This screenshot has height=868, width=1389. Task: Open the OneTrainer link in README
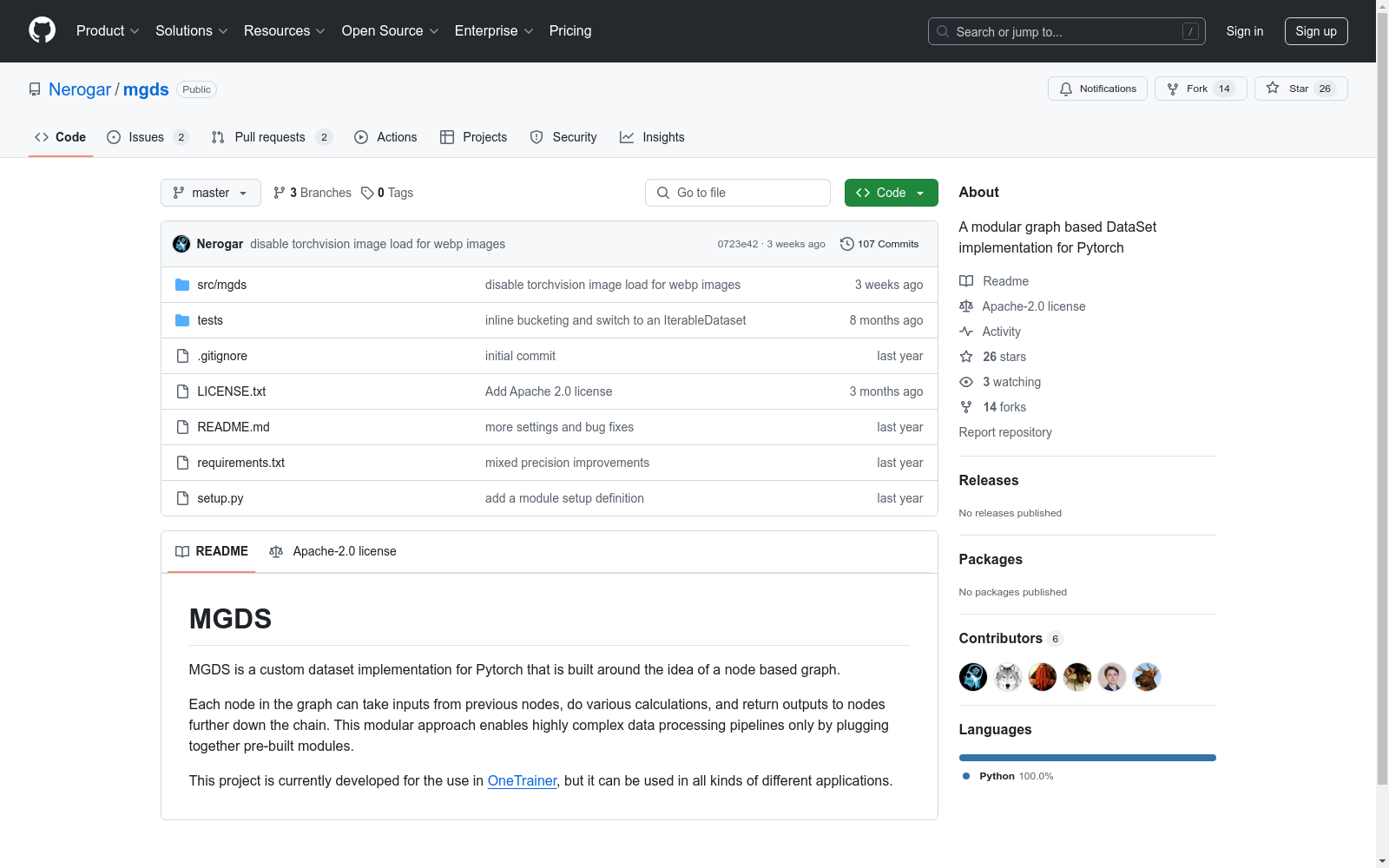point(522,780)
